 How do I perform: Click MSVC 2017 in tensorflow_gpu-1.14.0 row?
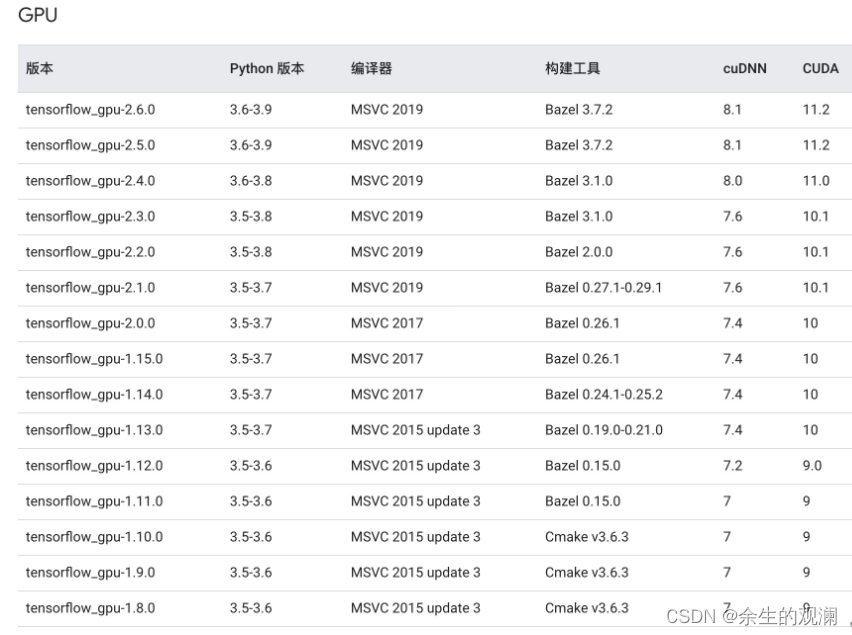[x=387, y=395]
